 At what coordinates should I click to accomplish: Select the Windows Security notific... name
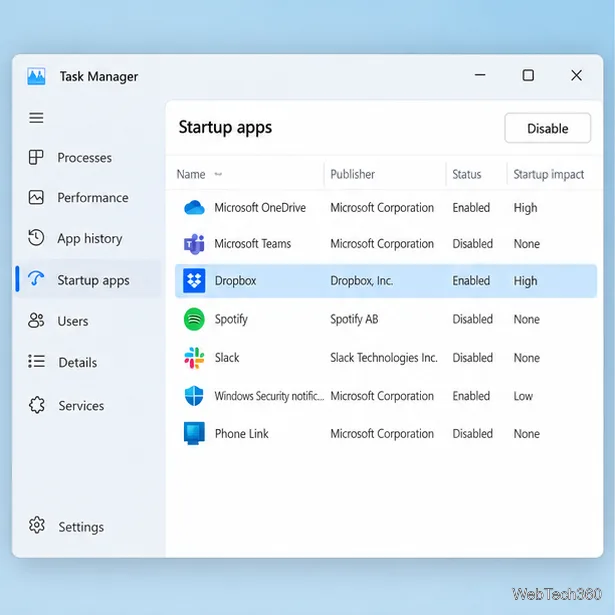(x=269, y=396)
